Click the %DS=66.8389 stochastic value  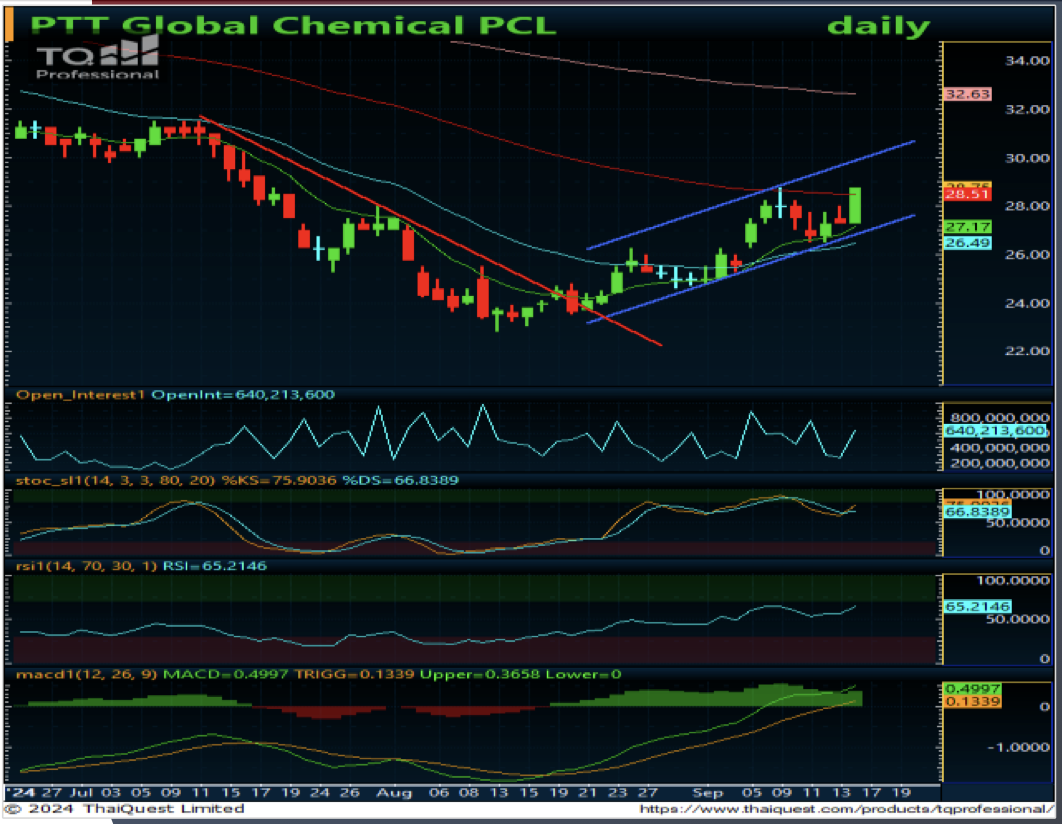(x=400, y=481)
